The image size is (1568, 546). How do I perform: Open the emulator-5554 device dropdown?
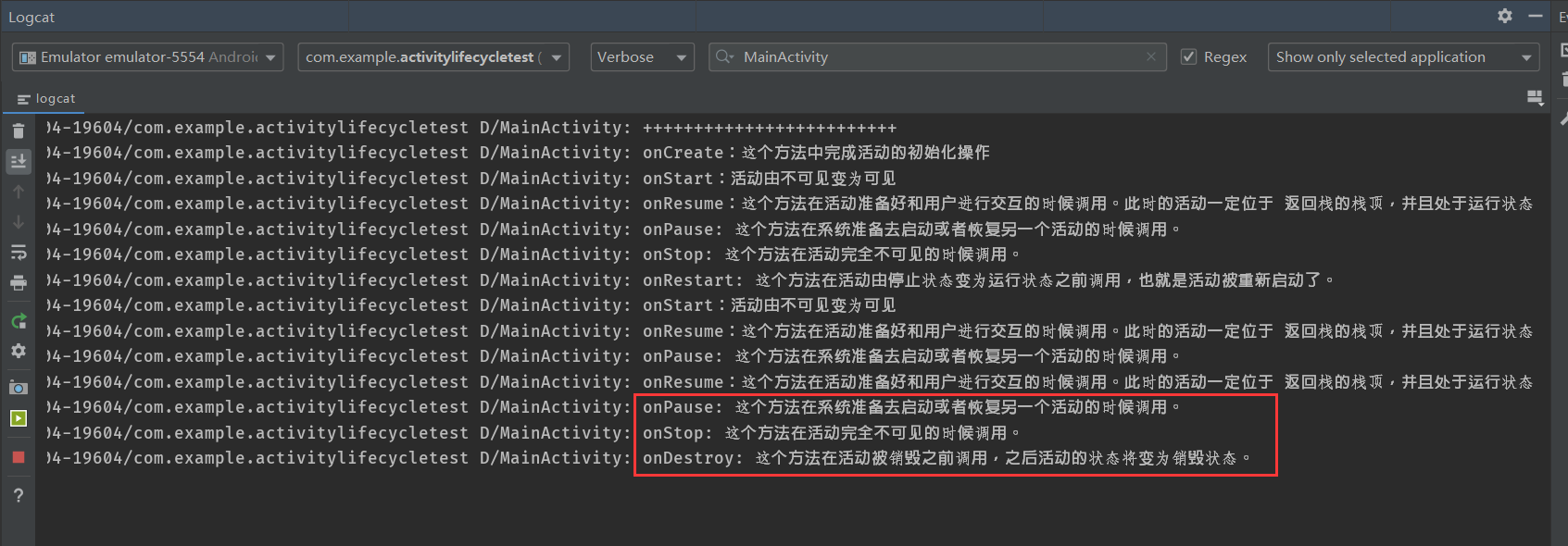147,57
